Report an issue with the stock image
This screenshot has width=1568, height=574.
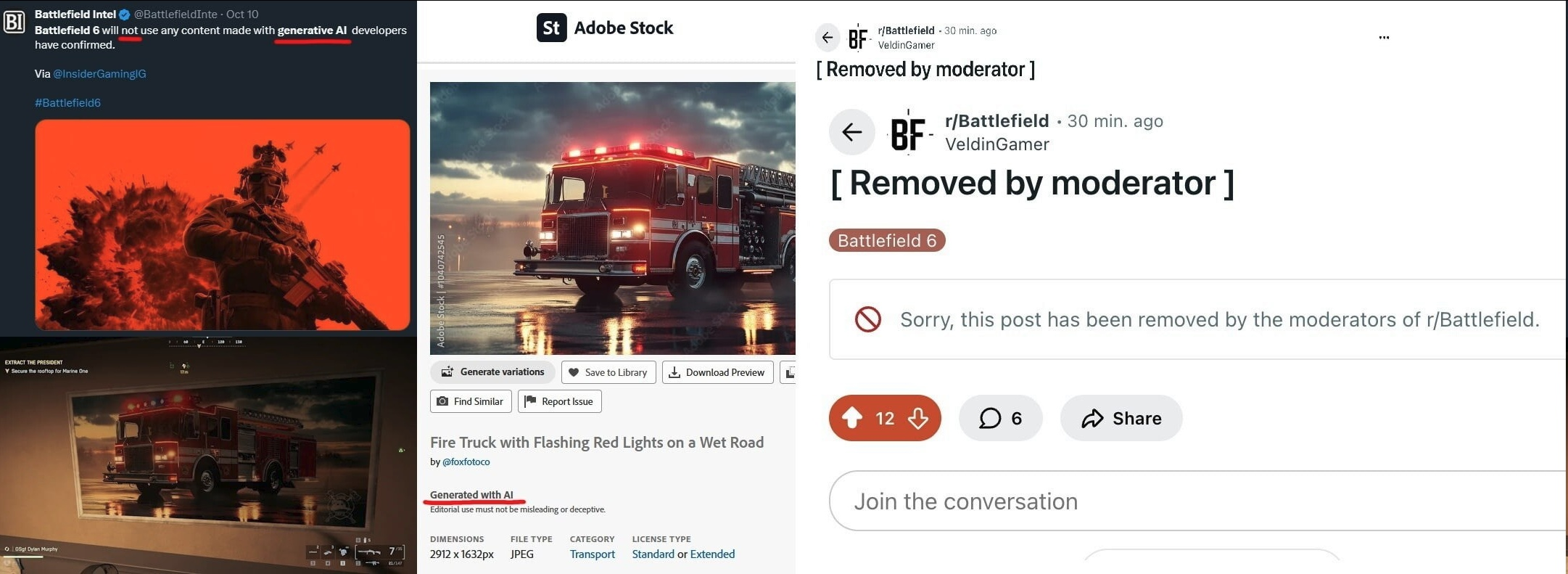(559, 401)
